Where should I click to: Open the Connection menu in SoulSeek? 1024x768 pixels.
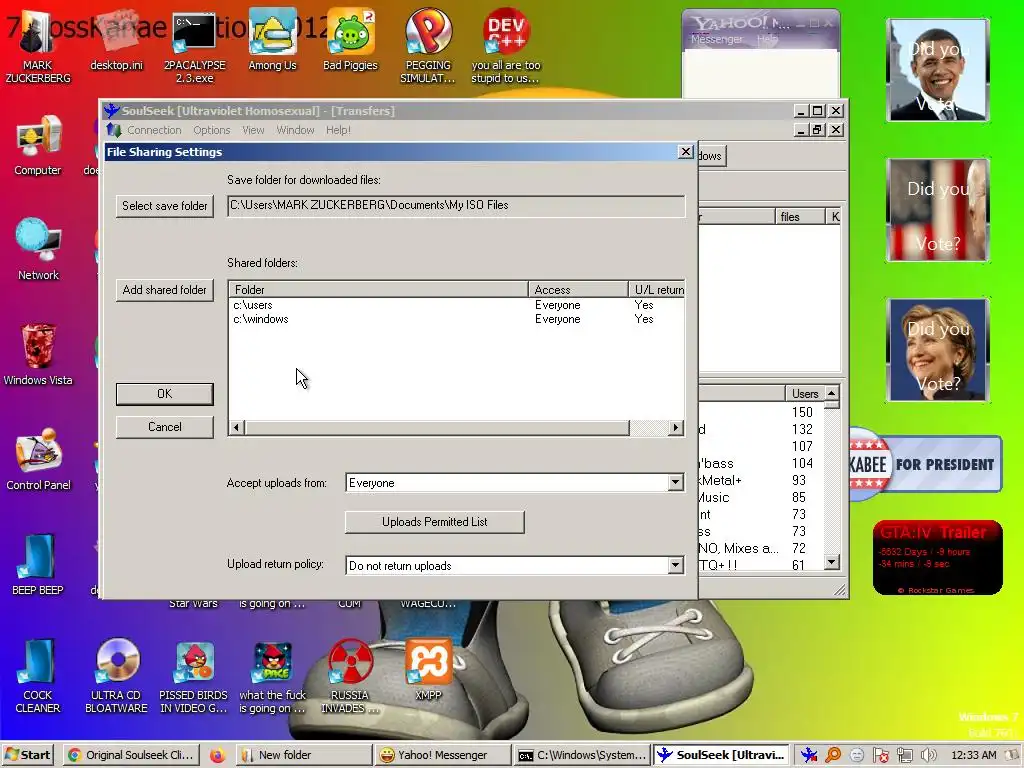coord(154,130)
